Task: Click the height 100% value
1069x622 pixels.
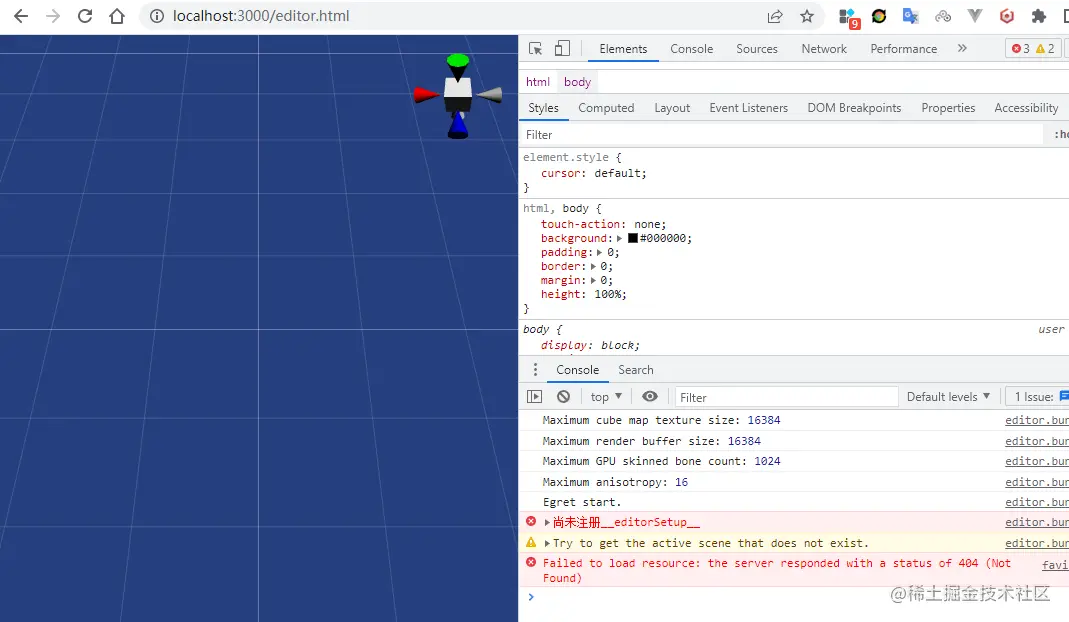Action: pos(607,295)
